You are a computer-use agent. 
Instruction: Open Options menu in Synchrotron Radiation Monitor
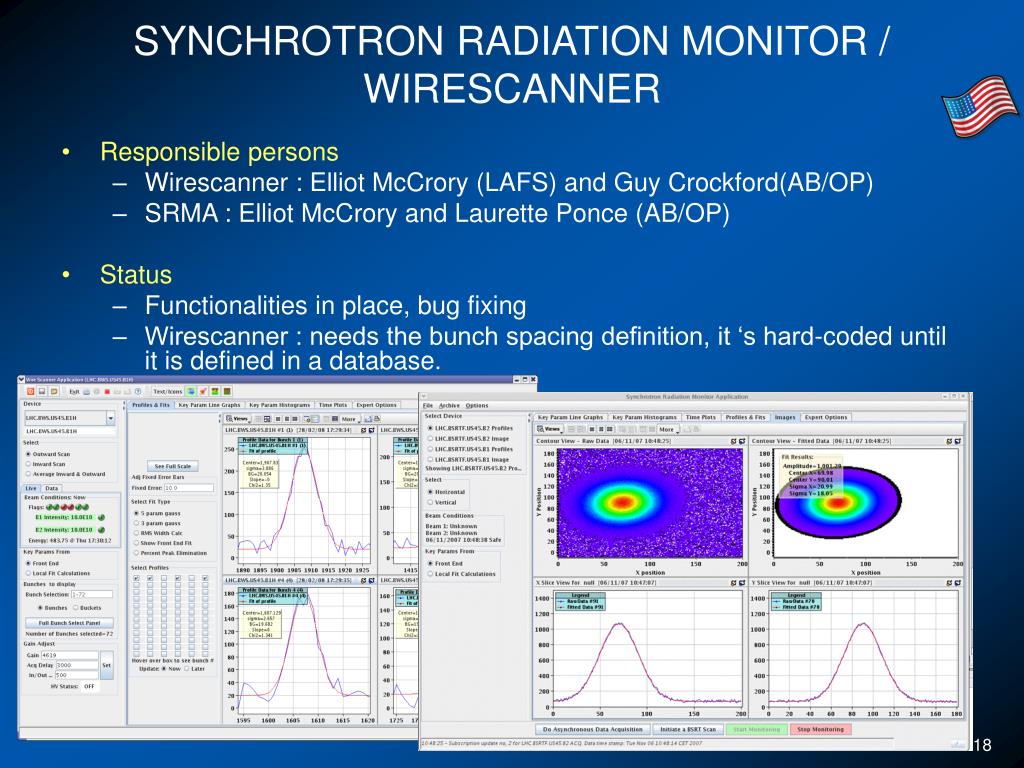pyautogui.click(x=477, y=406)
